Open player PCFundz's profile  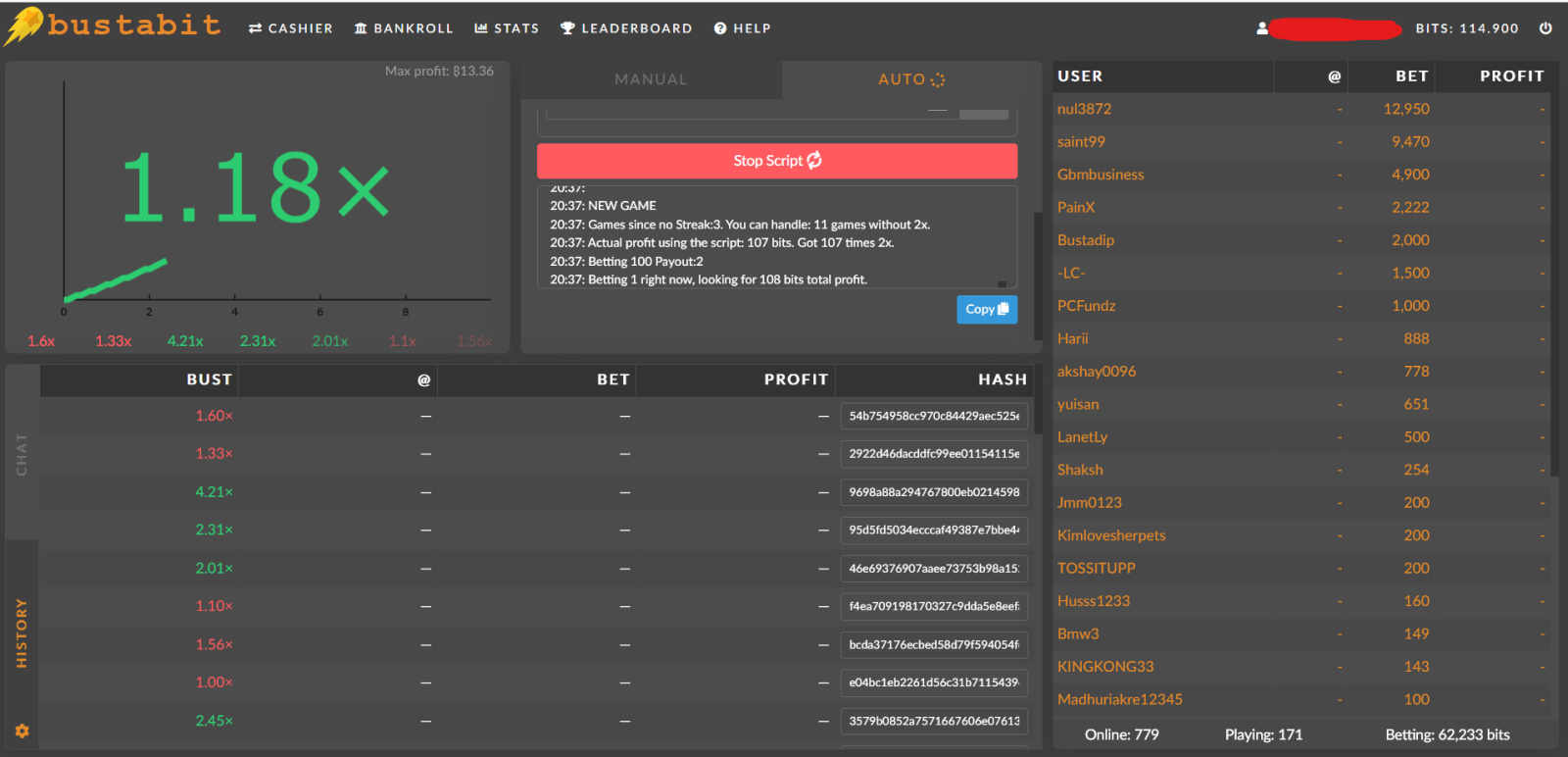click(x=1086, y=306)
